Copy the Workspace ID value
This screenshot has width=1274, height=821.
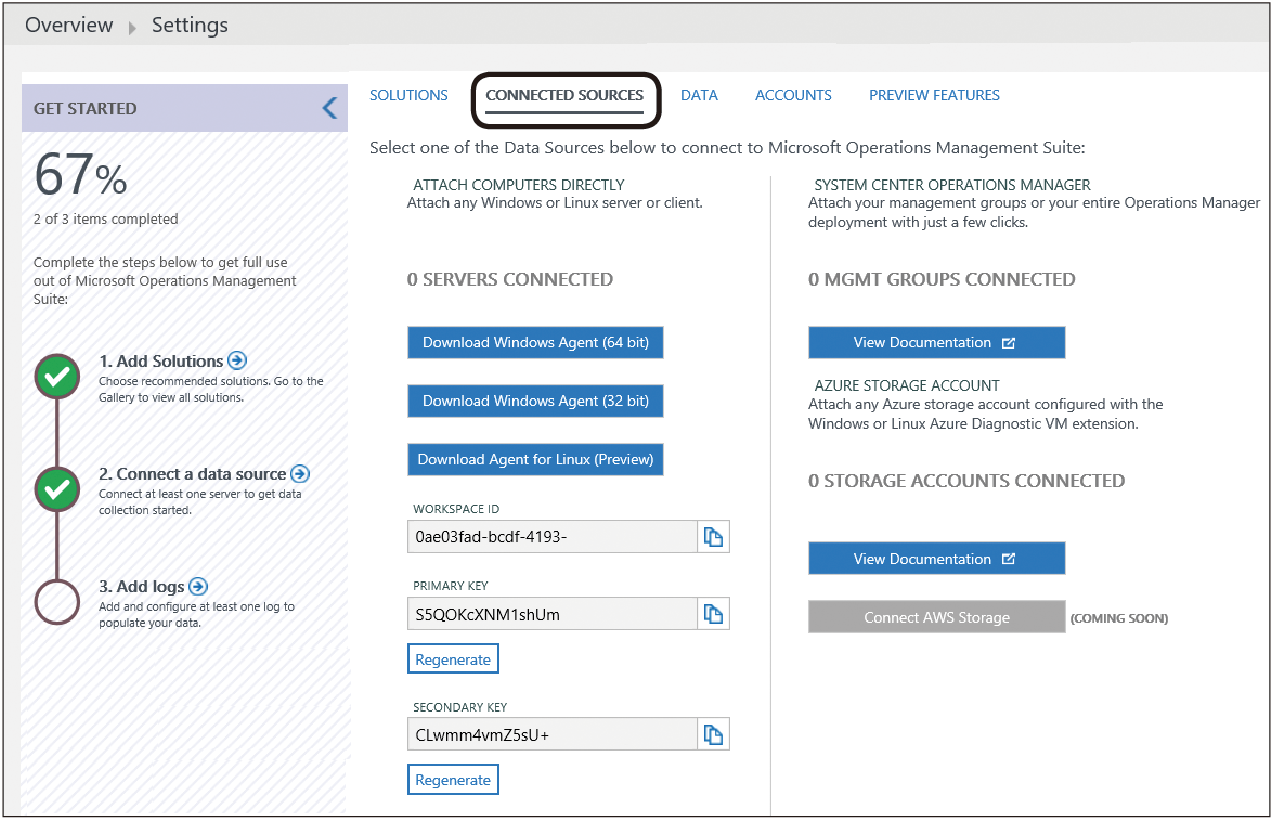click(x=713, y=537)
